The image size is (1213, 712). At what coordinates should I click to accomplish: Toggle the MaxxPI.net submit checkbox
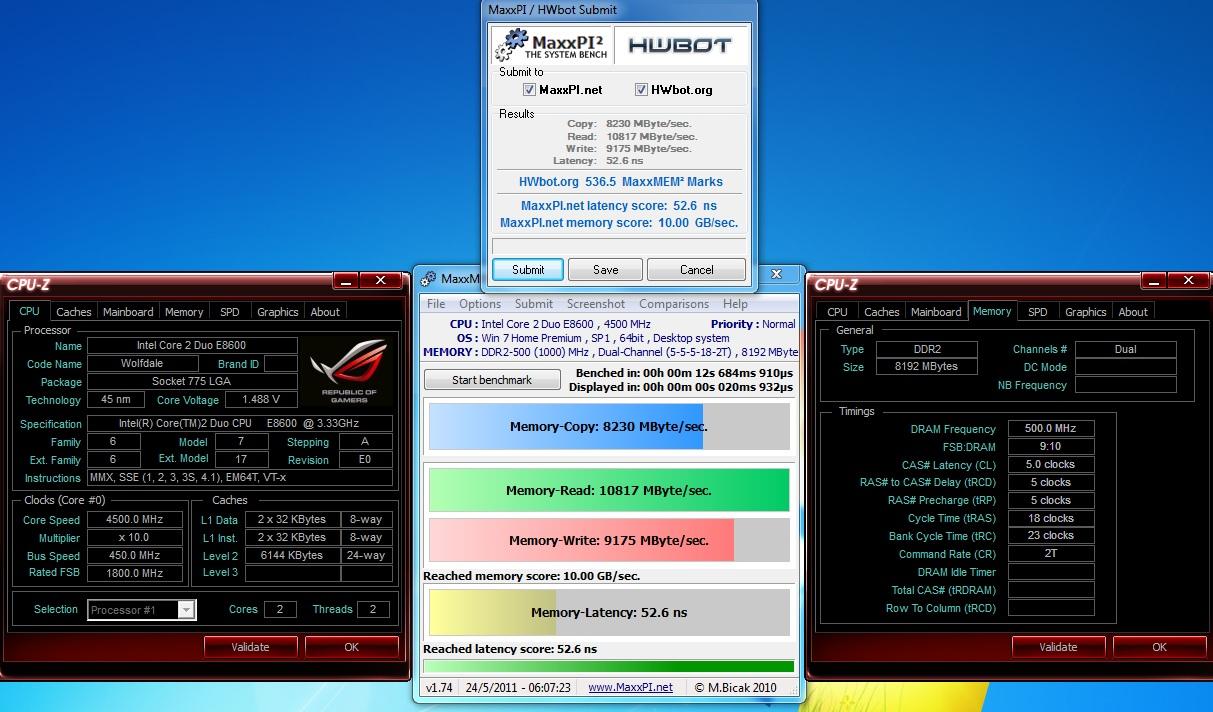pos(530,90)
